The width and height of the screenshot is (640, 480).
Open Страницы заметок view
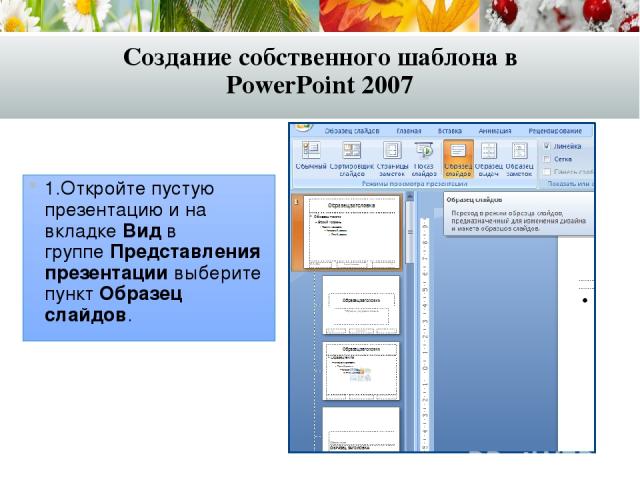[392, 158]
